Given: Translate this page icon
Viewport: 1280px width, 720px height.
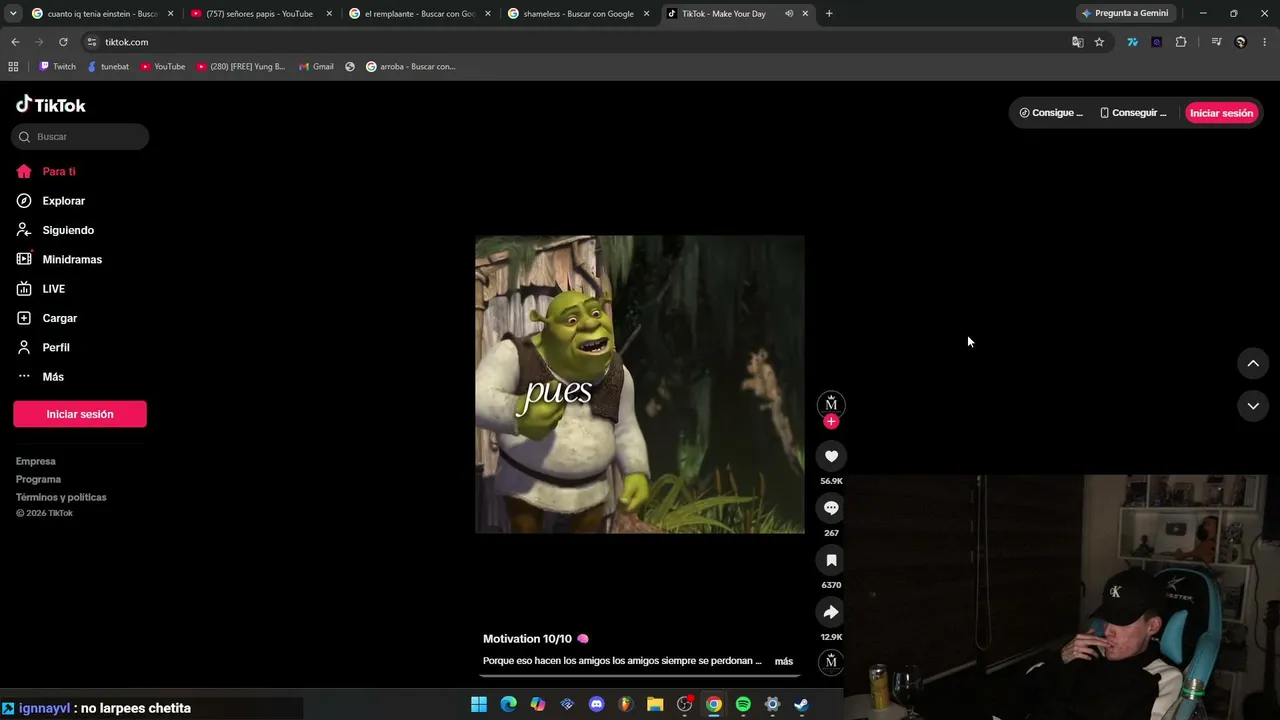Looking at the screenshot, I should tap(1077, 42).
